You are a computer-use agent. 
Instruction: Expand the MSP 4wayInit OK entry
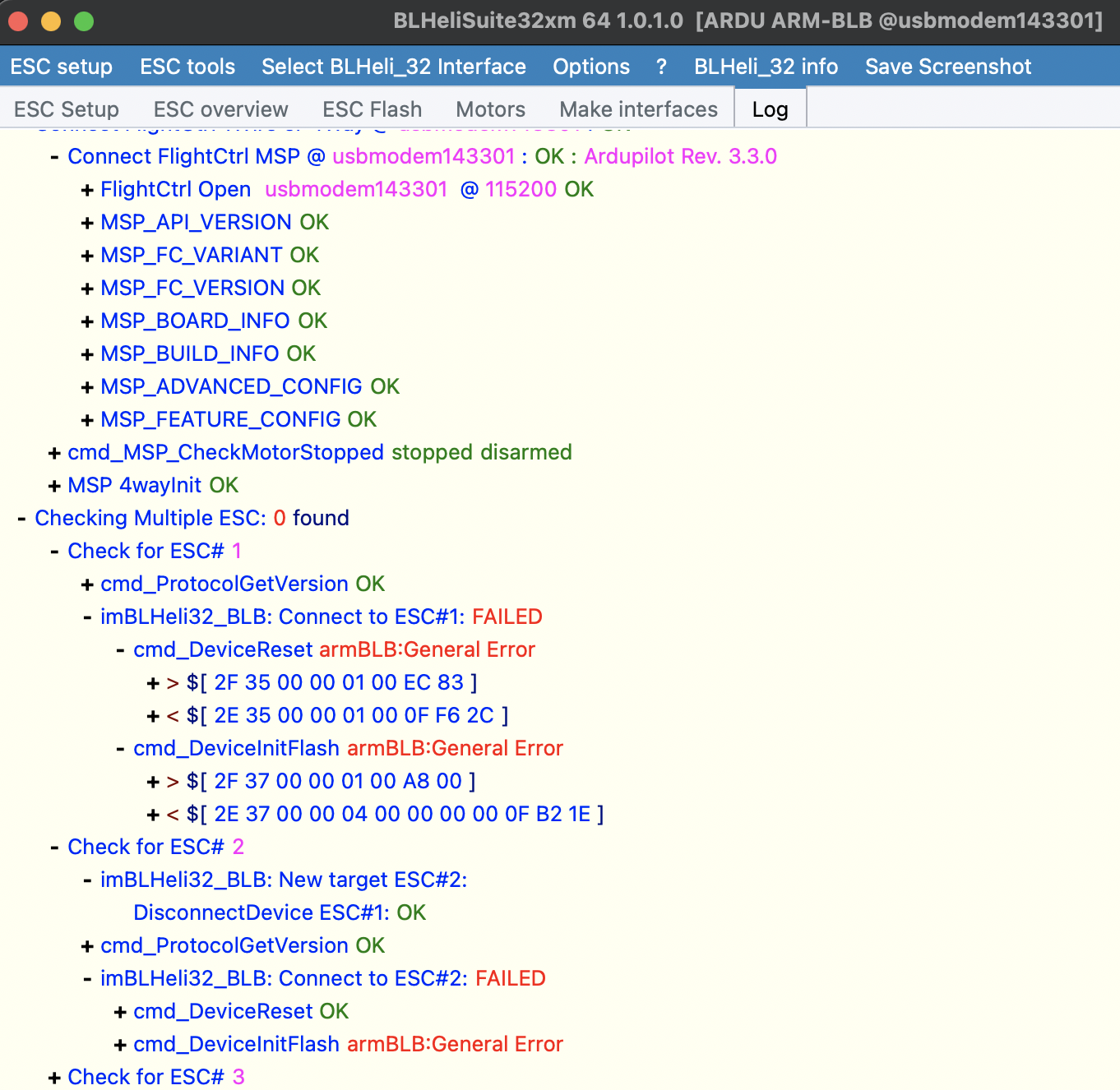coord(54,485)
